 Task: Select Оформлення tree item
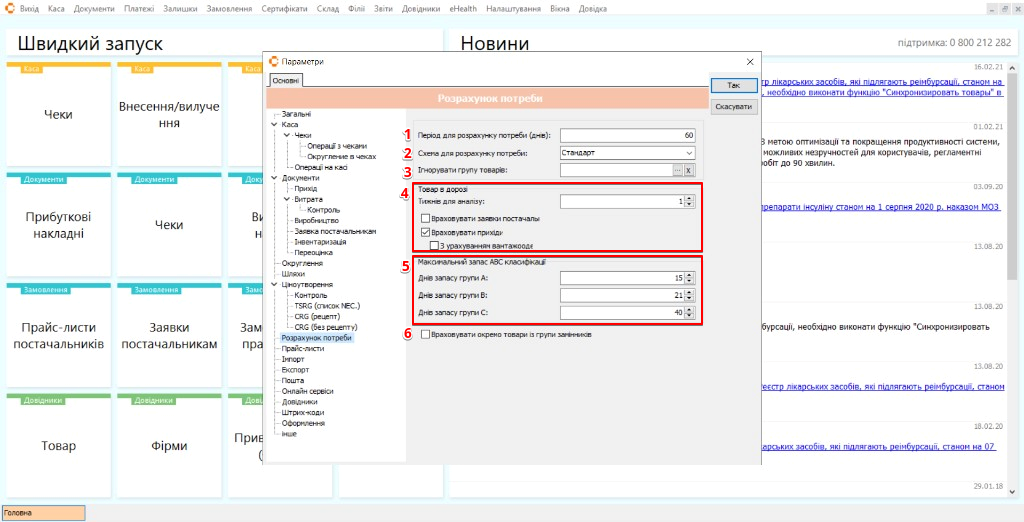[303, 423]
